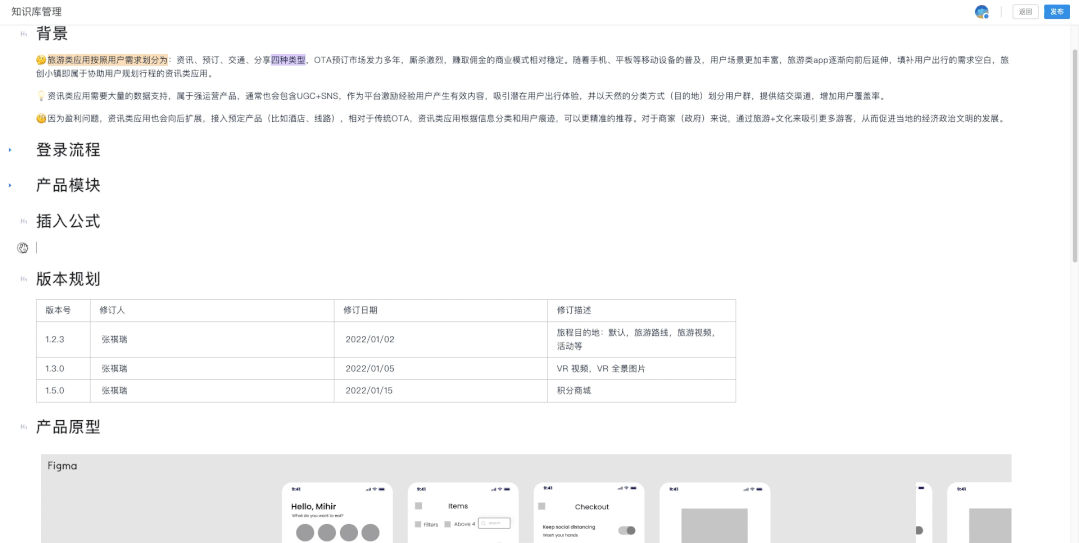This screenshot has height=543, width=1079.
Task: Click description cell VR 视频, VR 全景图片
Action: pos(641,368)
